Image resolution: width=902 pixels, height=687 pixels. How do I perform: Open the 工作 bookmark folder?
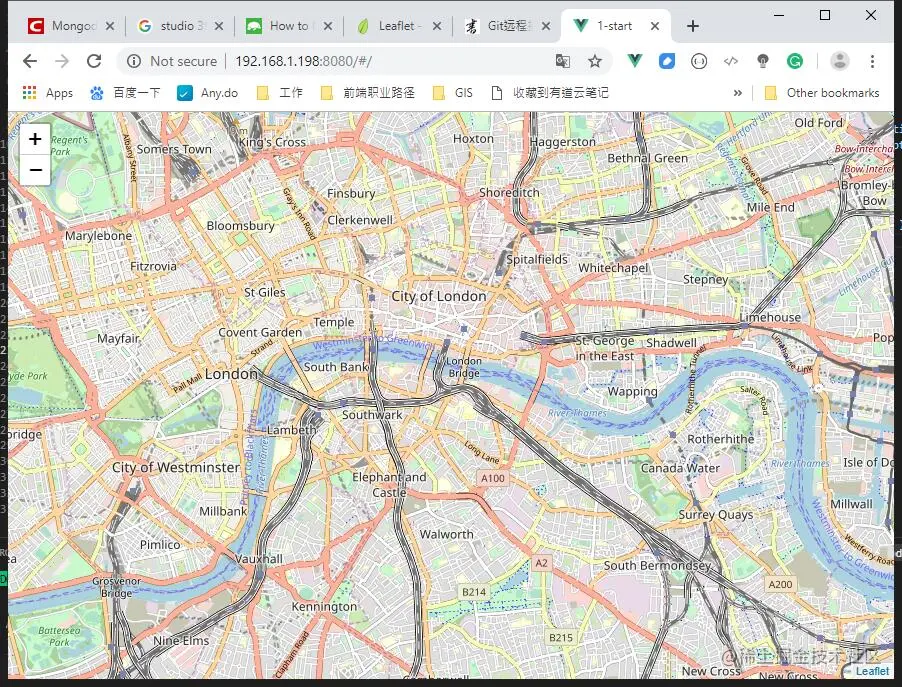(280, 93)
